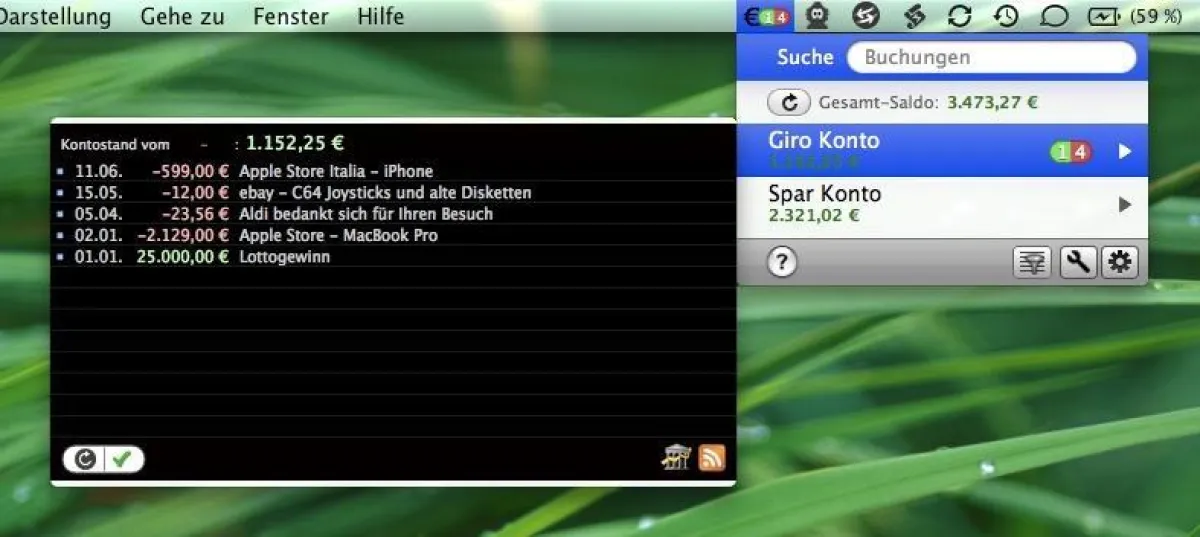Select the Spar Konto account row

942,205
